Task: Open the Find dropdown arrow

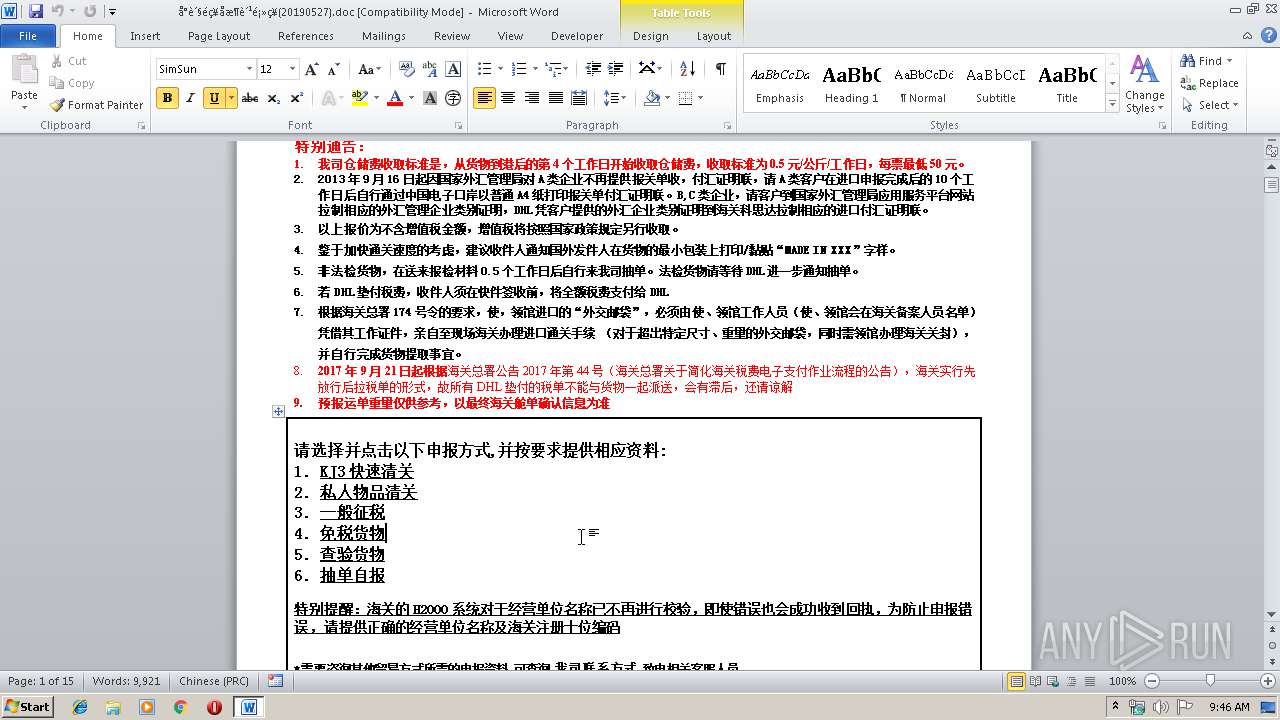Action: [1229, 61]
